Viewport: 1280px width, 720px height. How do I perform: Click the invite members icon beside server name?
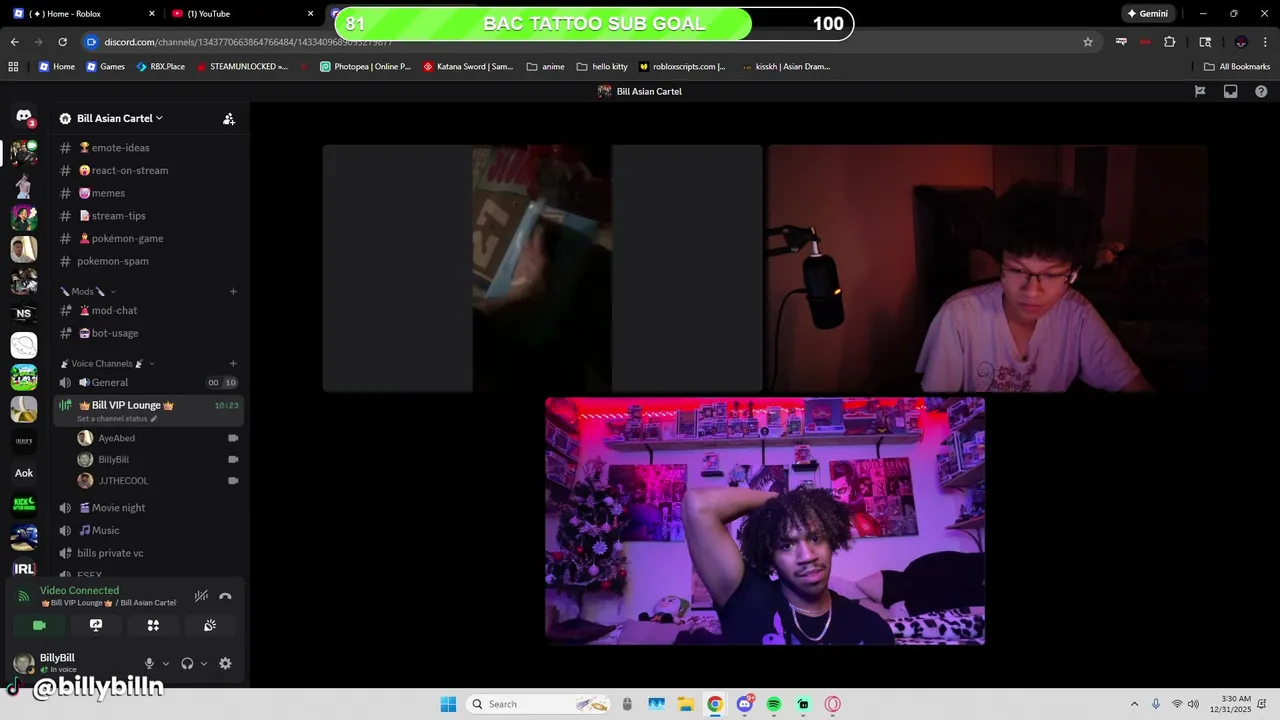[229, 118]
